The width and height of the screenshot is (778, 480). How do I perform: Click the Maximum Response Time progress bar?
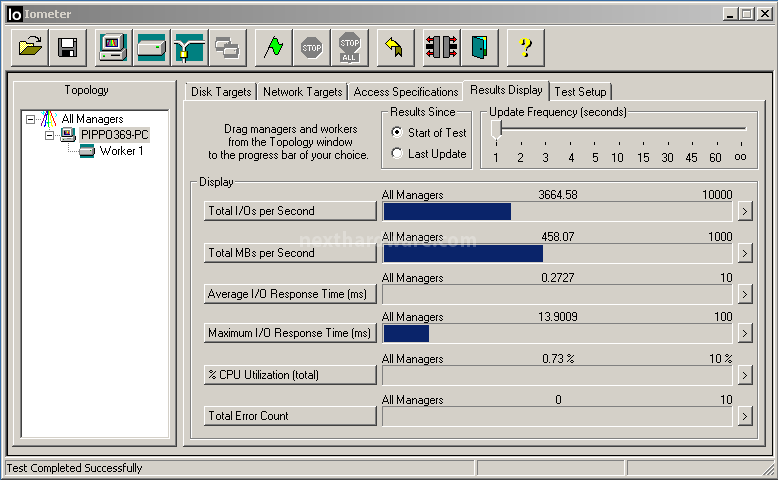tap(557, 334)
